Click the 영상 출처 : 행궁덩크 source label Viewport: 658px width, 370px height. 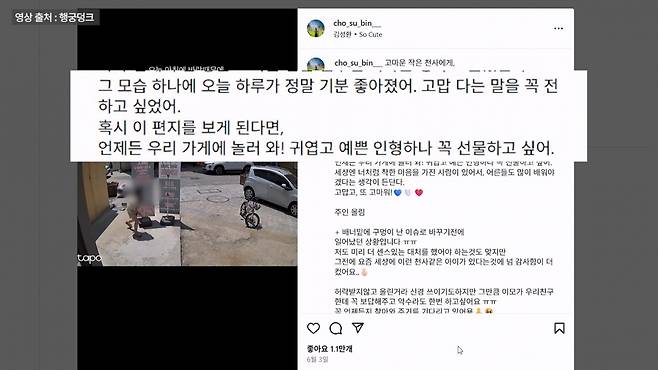point(55,17)
